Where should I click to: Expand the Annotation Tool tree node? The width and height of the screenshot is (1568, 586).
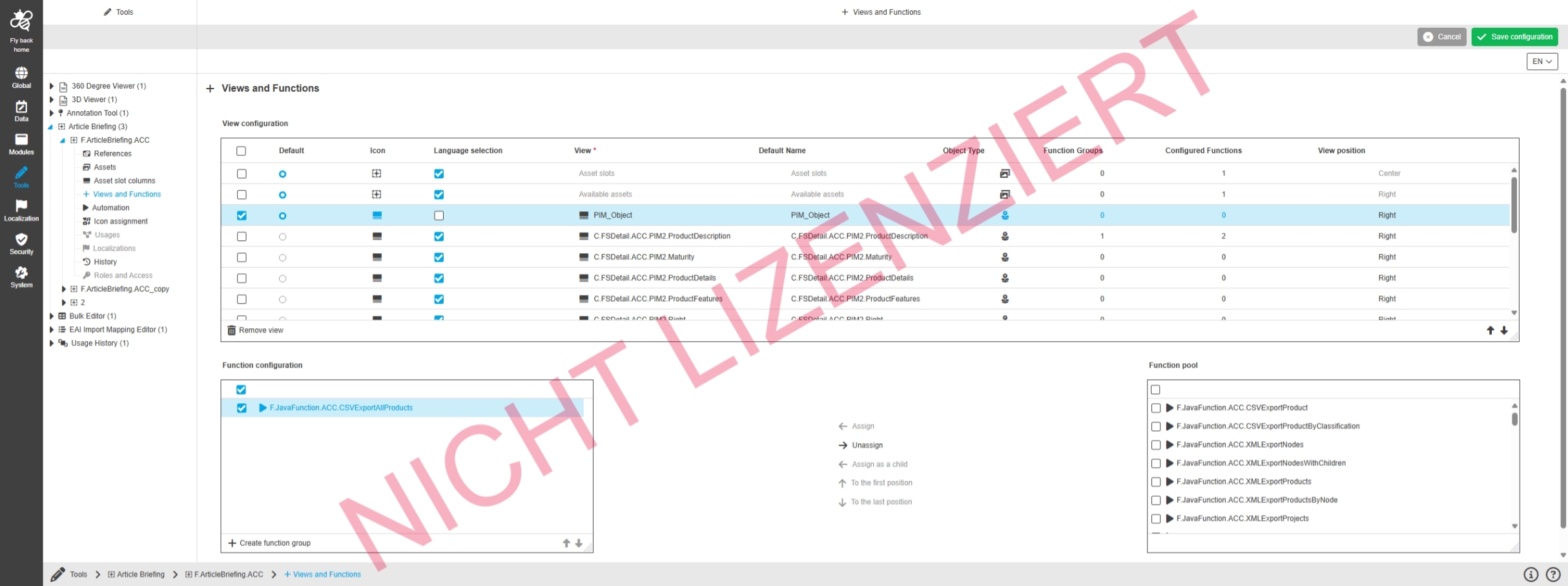click(x=52, y=113)
